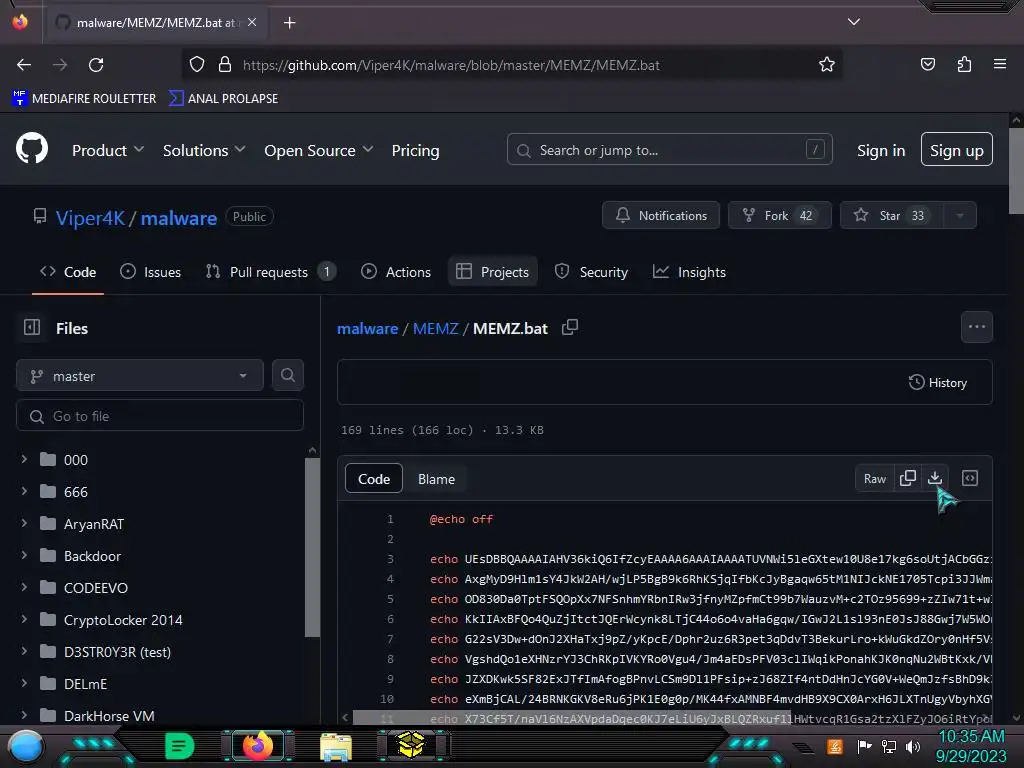
Task: Click the taskbar volume speaker icon
Action: pos(913,746)
